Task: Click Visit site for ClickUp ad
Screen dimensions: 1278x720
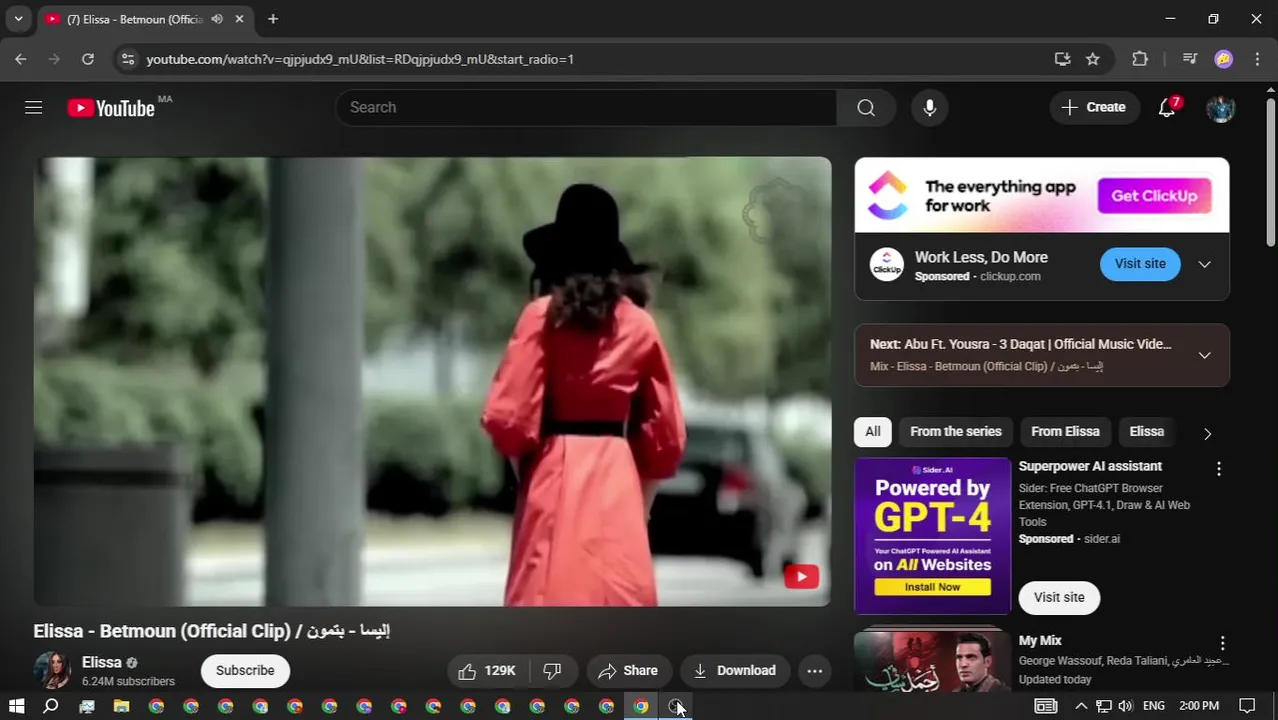Action: (x=1140, y=264)
